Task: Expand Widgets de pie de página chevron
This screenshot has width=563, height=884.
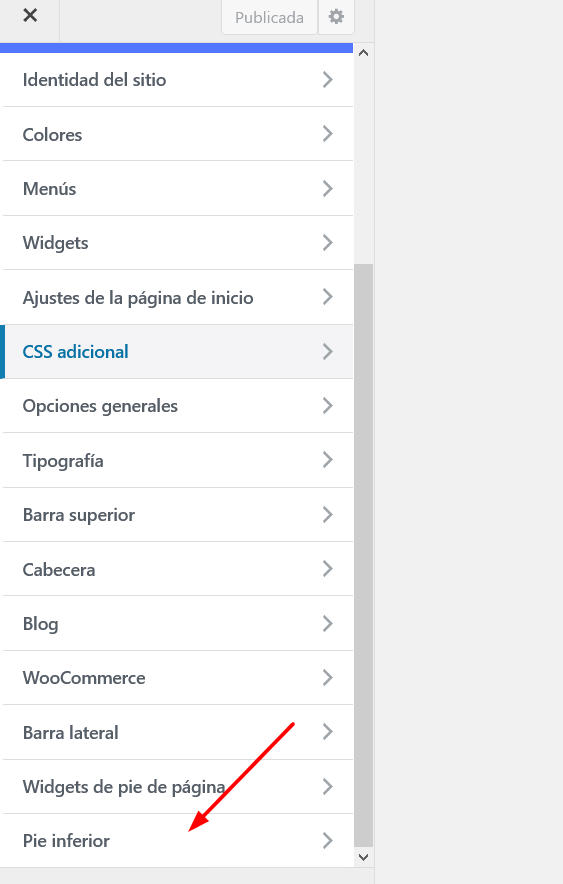Action: 327,786
